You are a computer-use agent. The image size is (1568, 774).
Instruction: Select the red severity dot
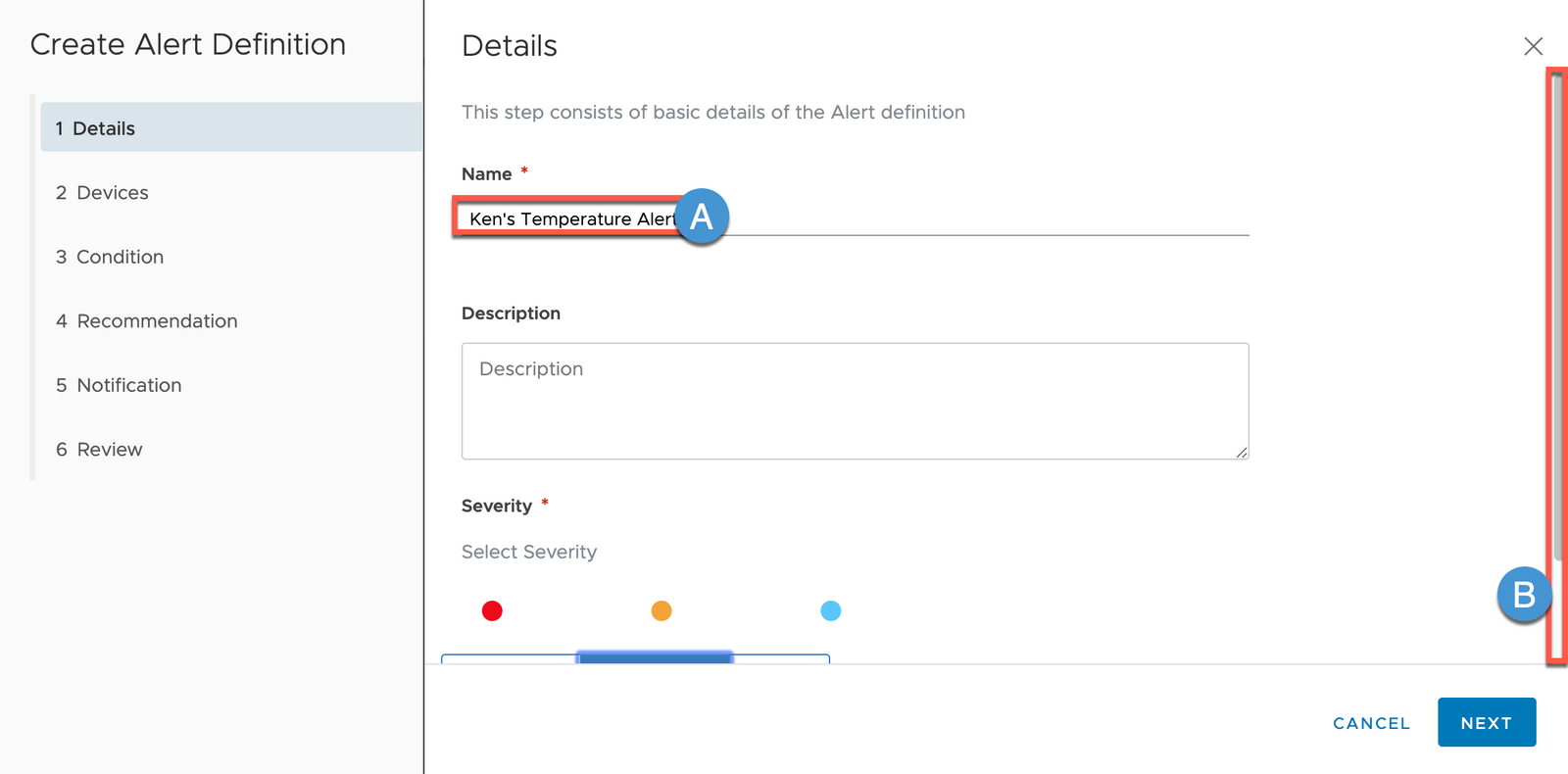(492, 611)
